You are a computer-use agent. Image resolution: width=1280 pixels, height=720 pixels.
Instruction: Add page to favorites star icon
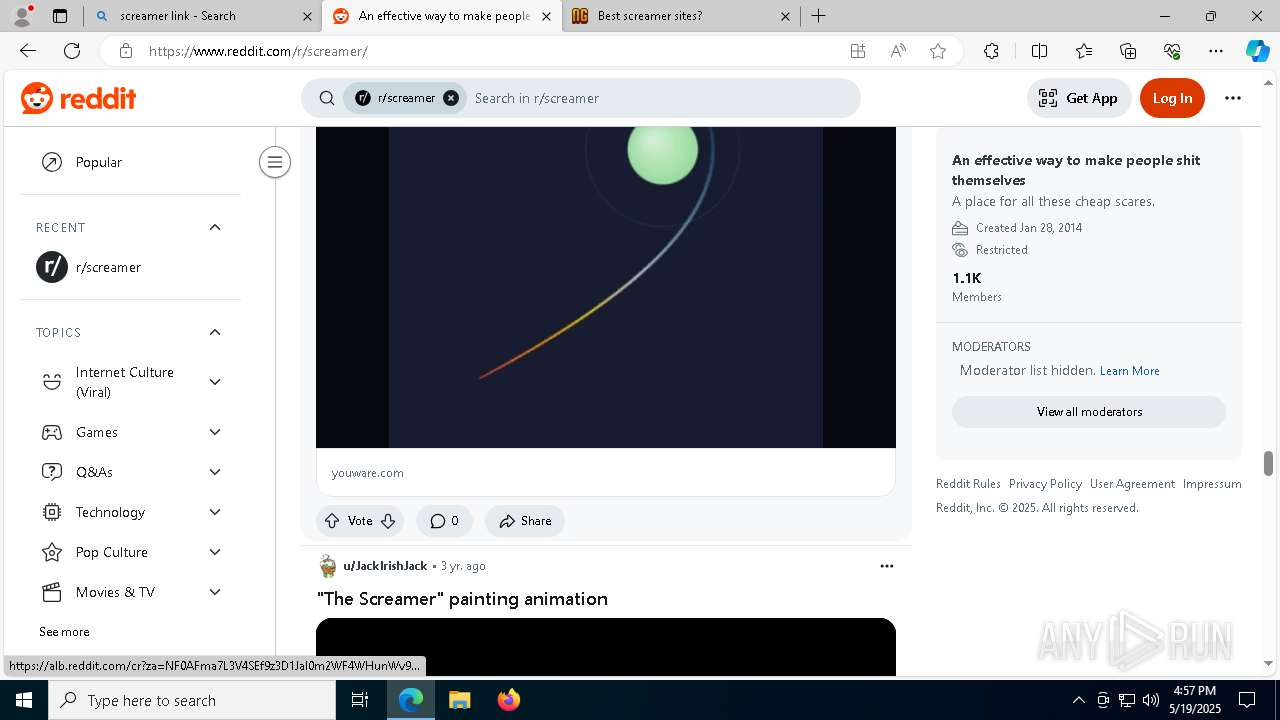(x=938, y=51)
